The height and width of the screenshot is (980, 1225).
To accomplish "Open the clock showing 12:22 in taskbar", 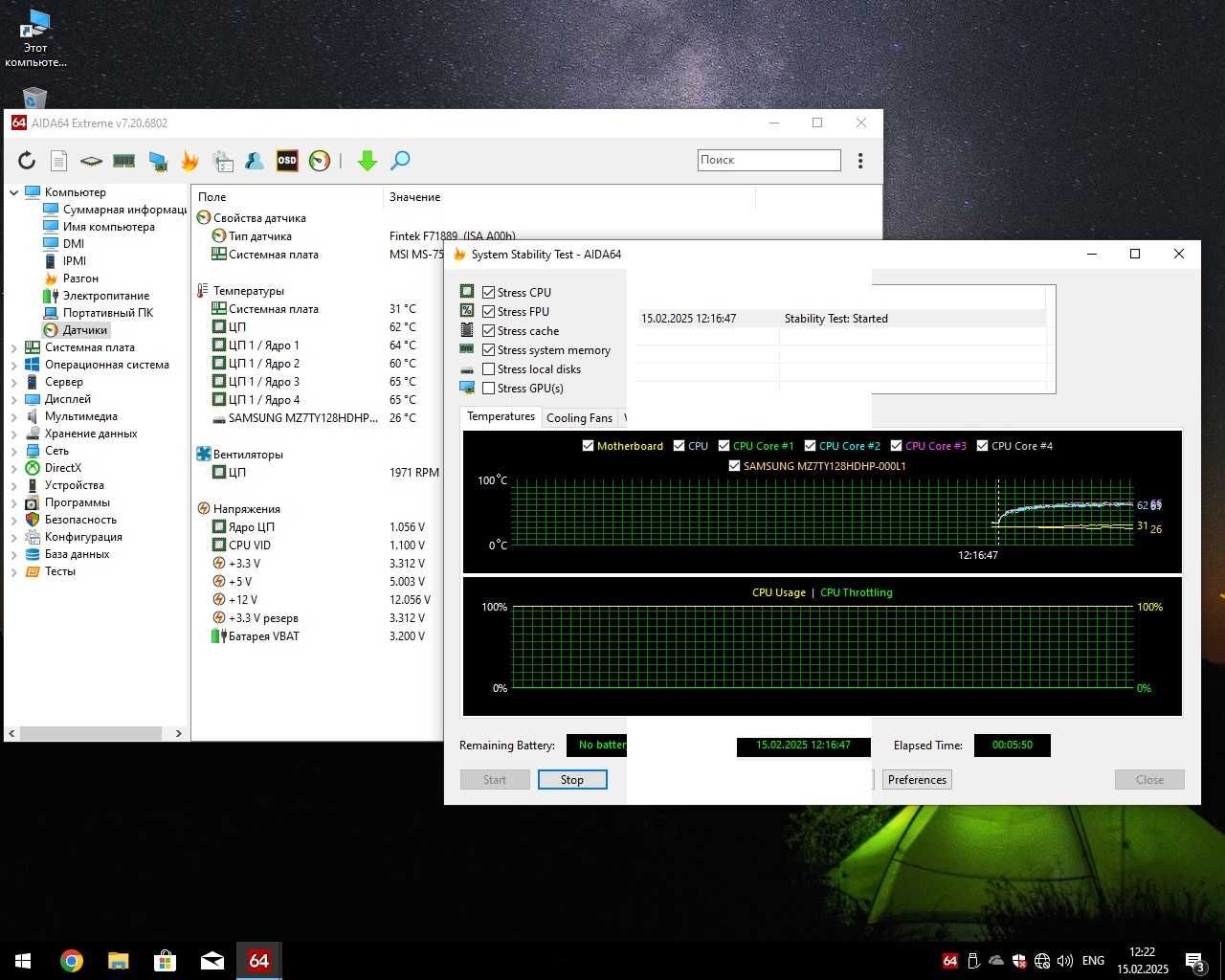I will 1143,961.
